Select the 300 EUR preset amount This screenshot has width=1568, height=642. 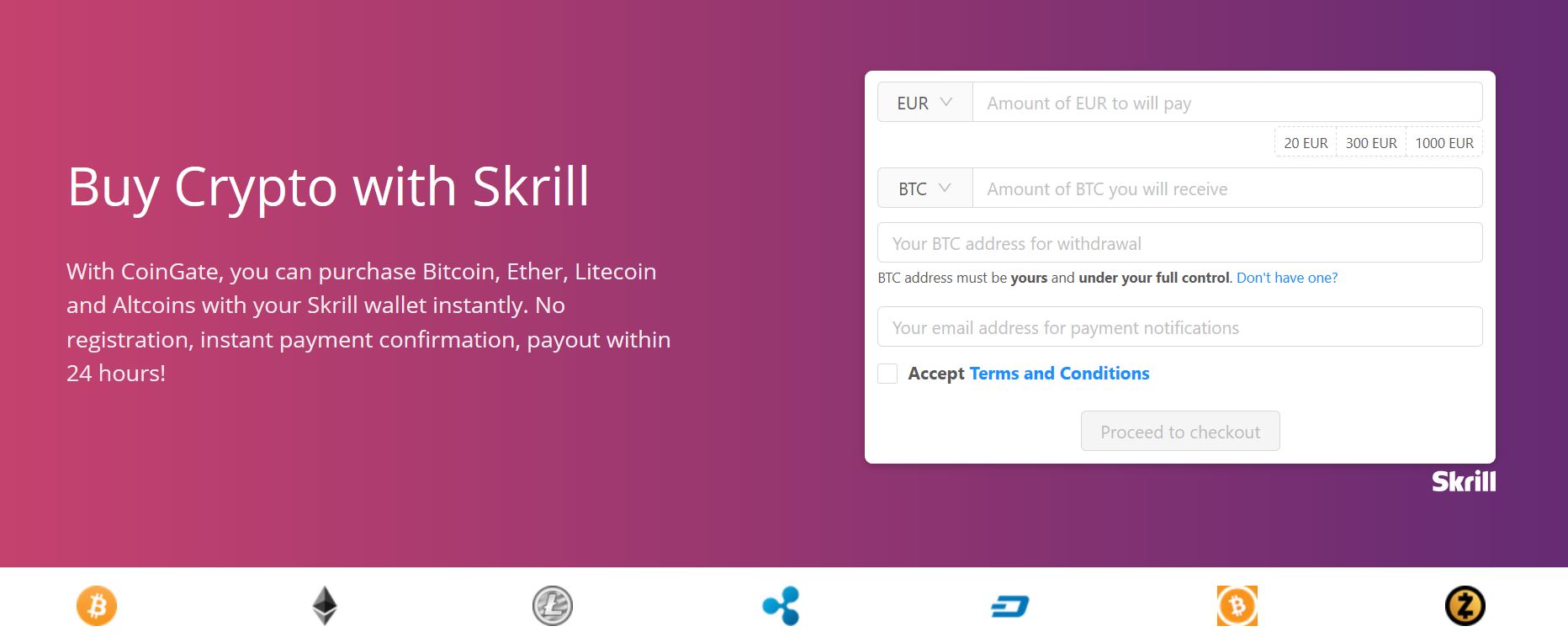point(1371,143)
